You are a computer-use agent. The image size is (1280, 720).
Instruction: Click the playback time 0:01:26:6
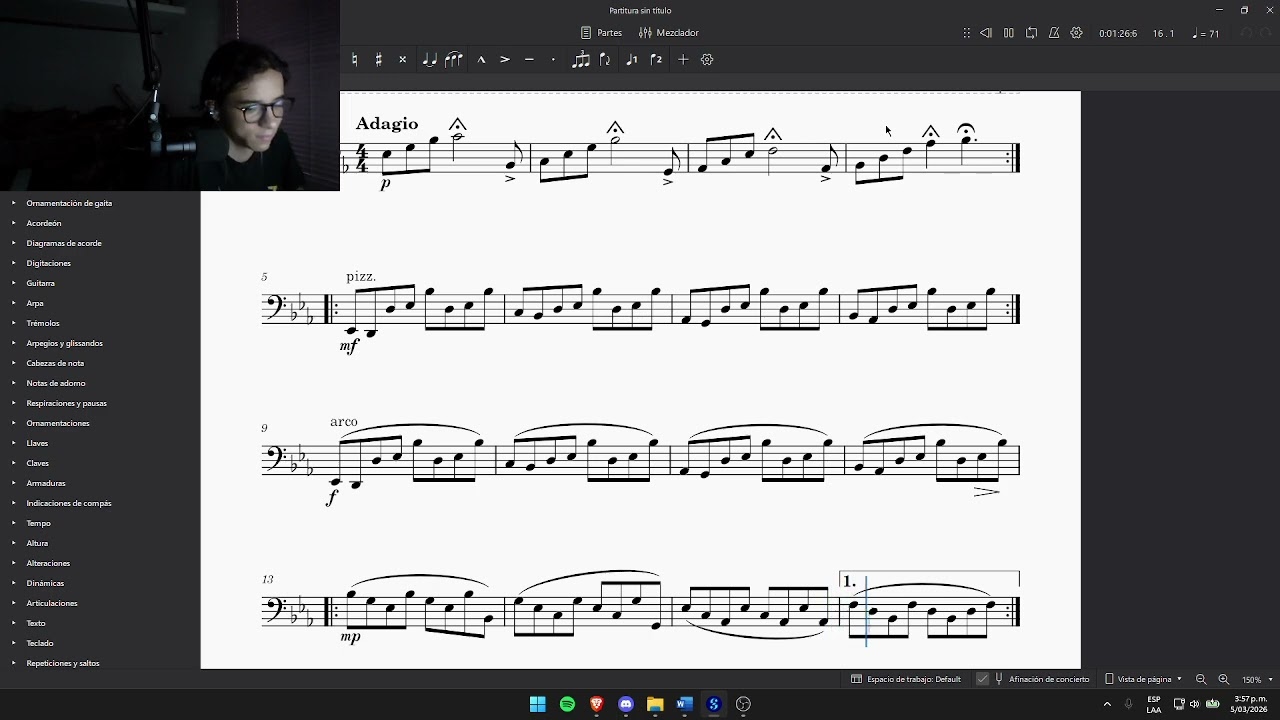[x=1118, y=33]
